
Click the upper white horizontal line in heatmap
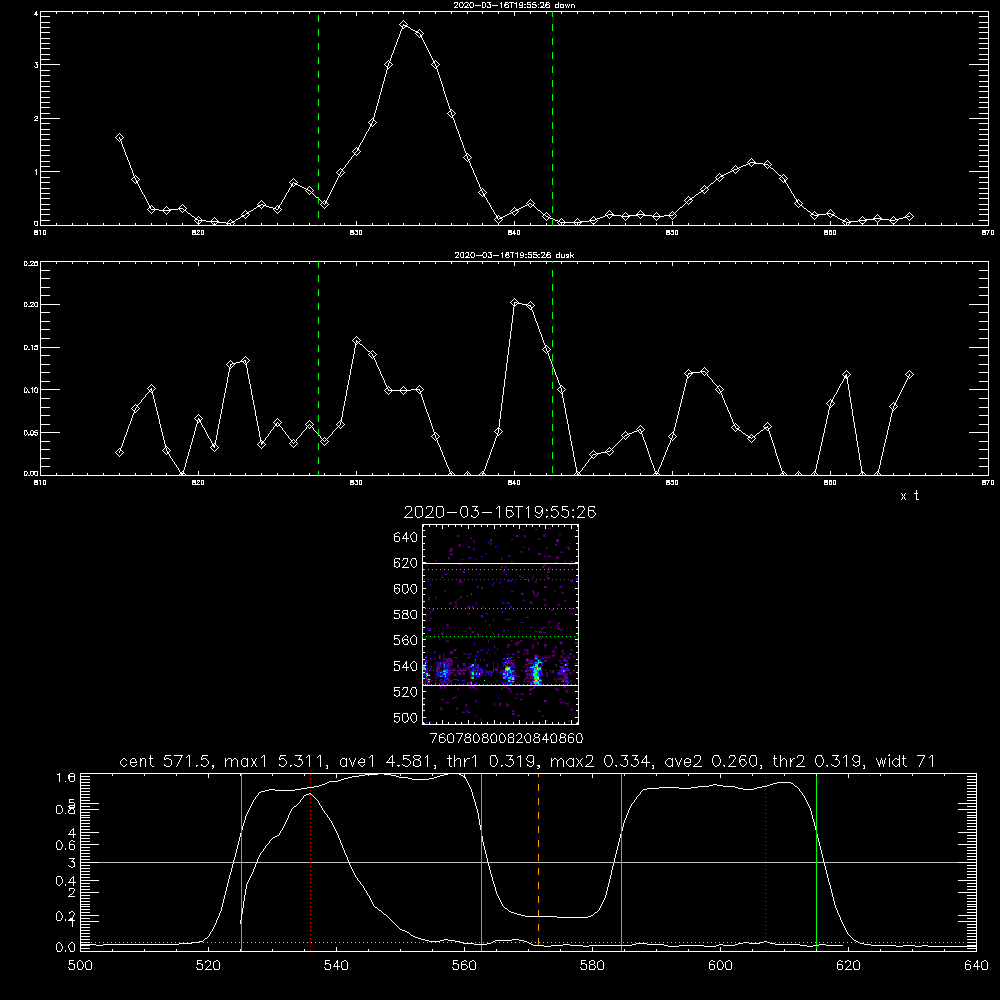500,563
